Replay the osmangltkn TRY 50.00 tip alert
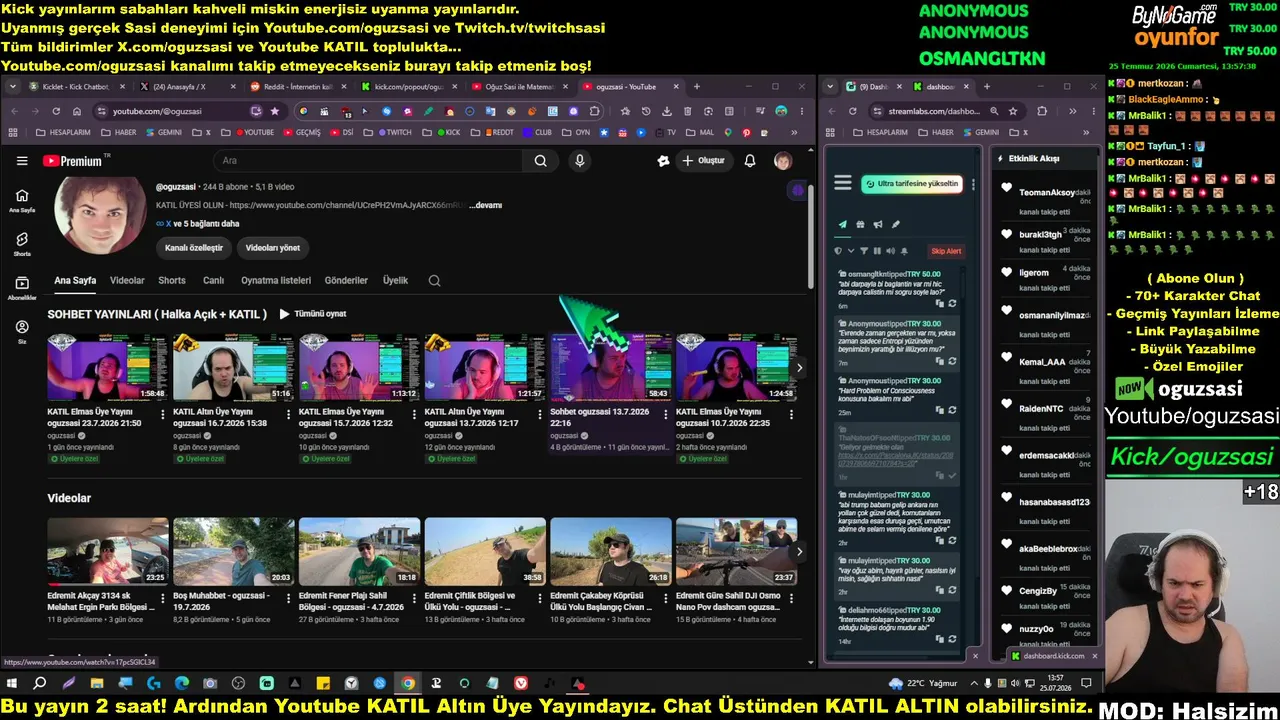 point(952,303)
